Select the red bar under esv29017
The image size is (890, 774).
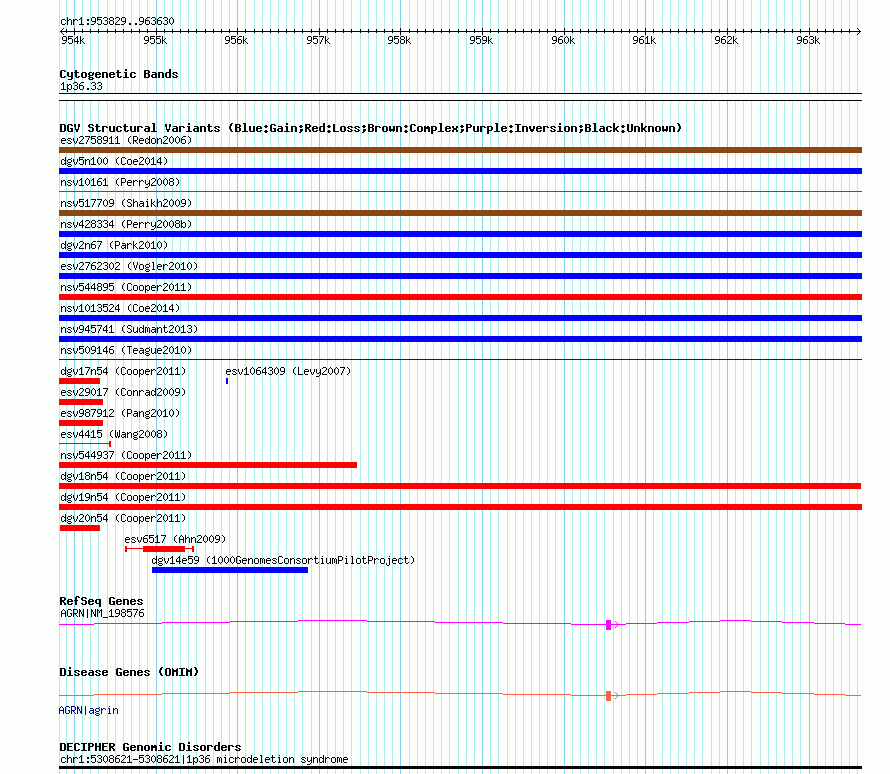[x=81, y=402]
